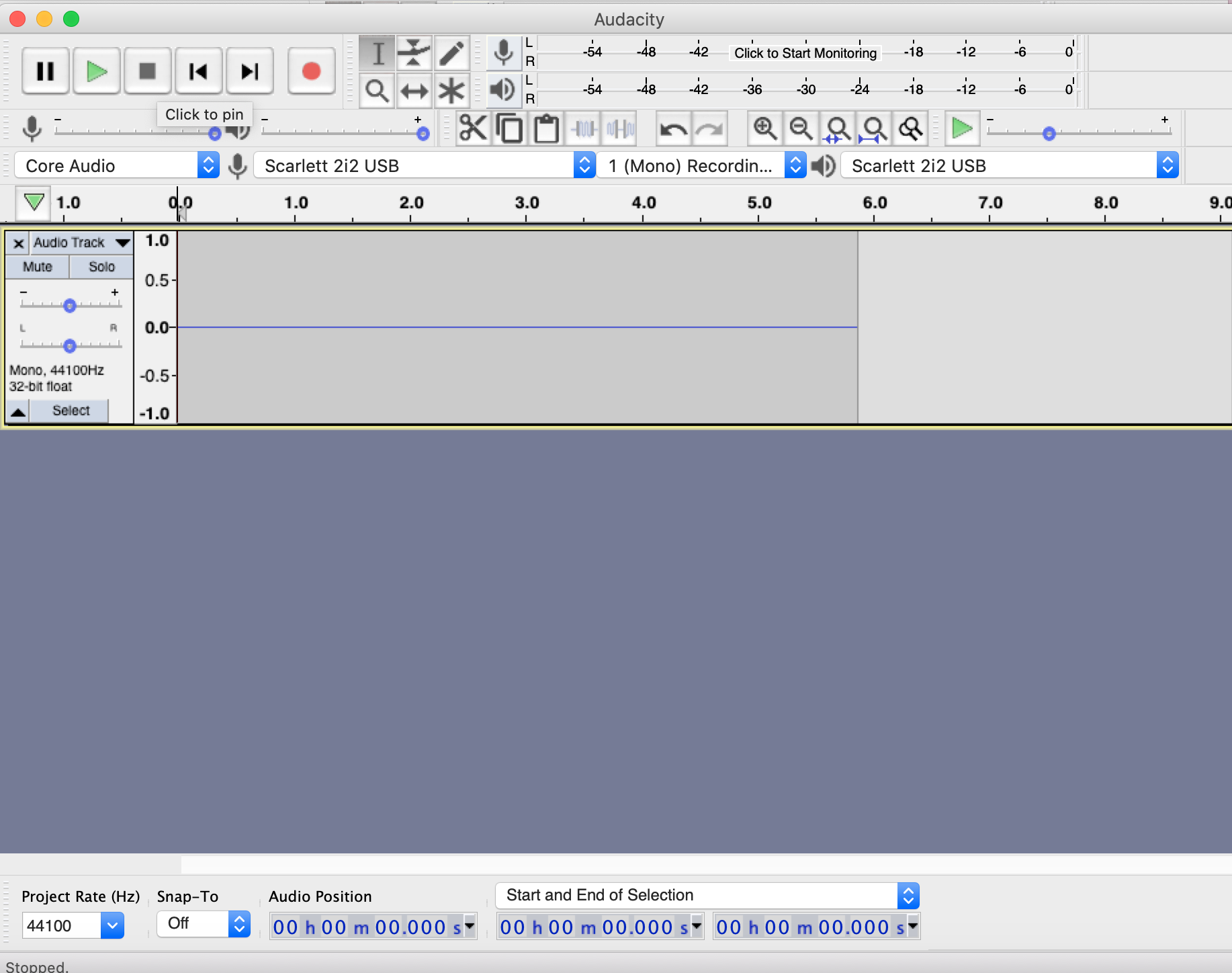Copy selection with the Copy icon
The image size is (1232, 973).
click(510, 128)
